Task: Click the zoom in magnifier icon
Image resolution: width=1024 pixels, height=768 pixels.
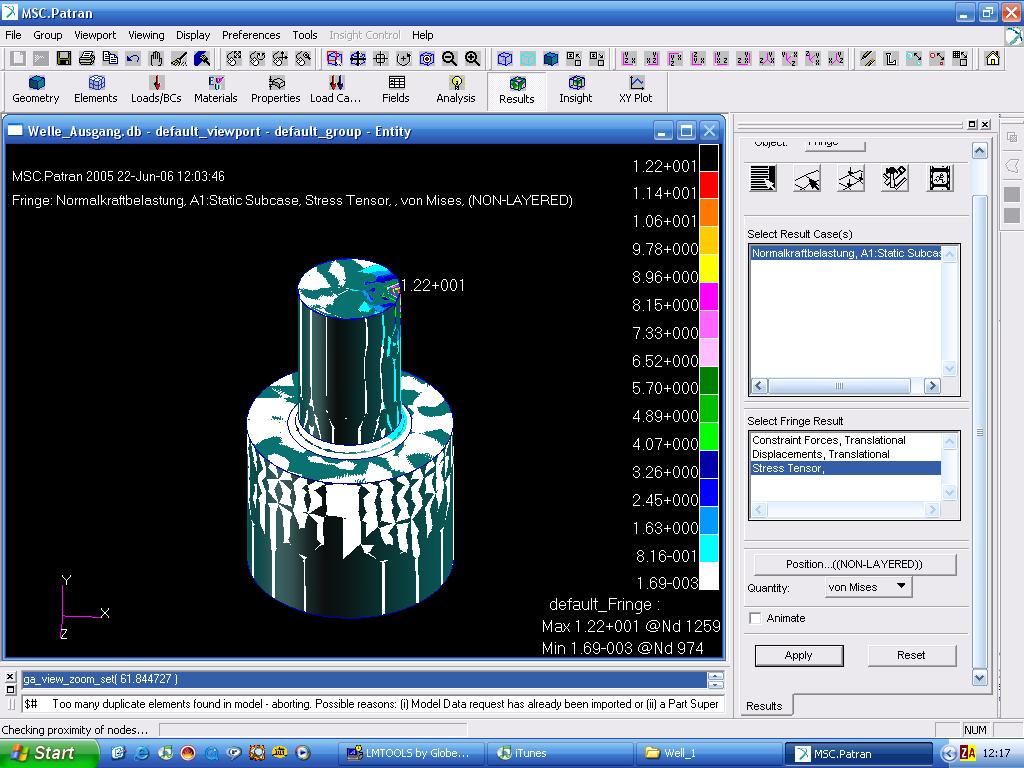Action: 472,58
